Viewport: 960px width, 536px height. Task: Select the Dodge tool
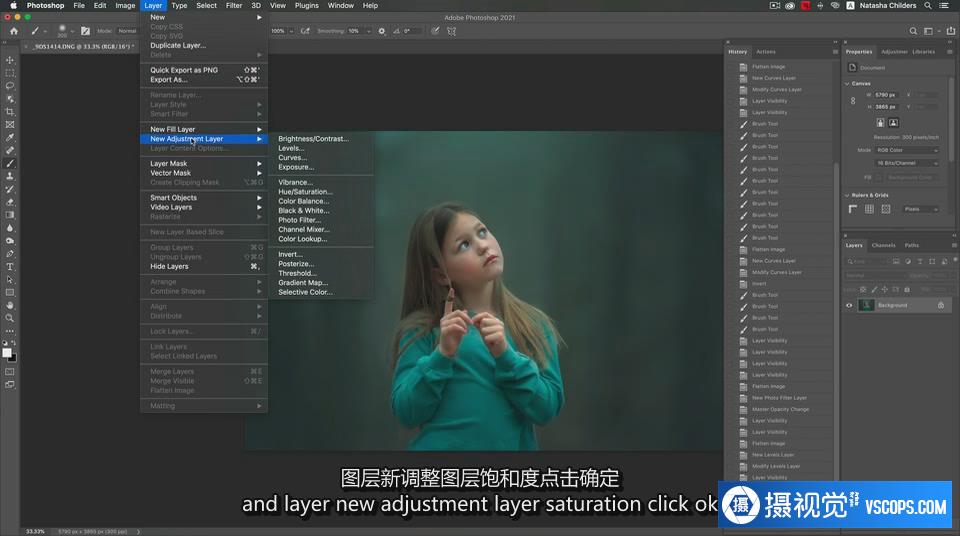tap(10, 241)
